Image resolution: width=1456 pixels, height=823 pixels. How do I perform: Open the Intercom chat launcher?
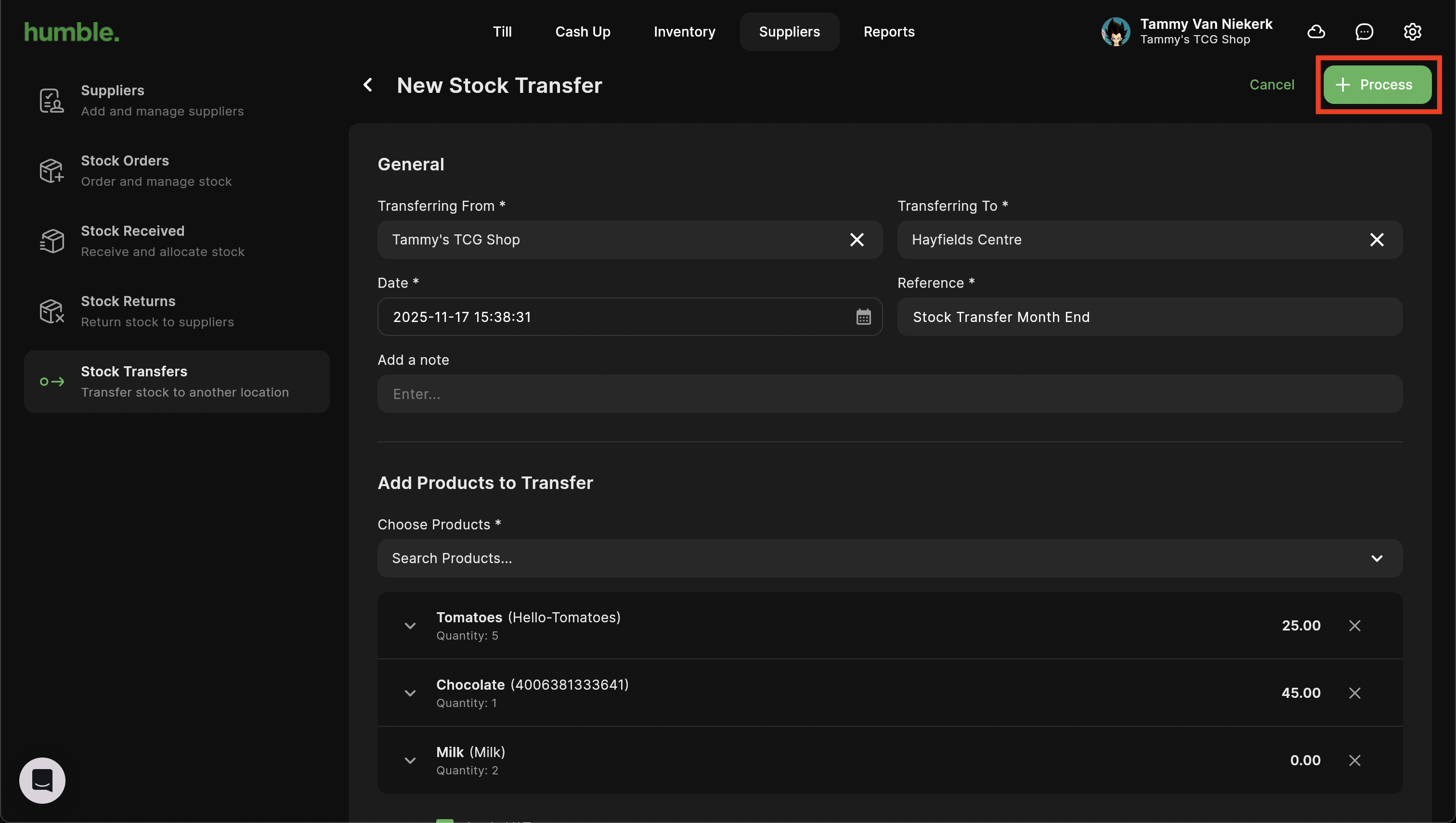42,780
